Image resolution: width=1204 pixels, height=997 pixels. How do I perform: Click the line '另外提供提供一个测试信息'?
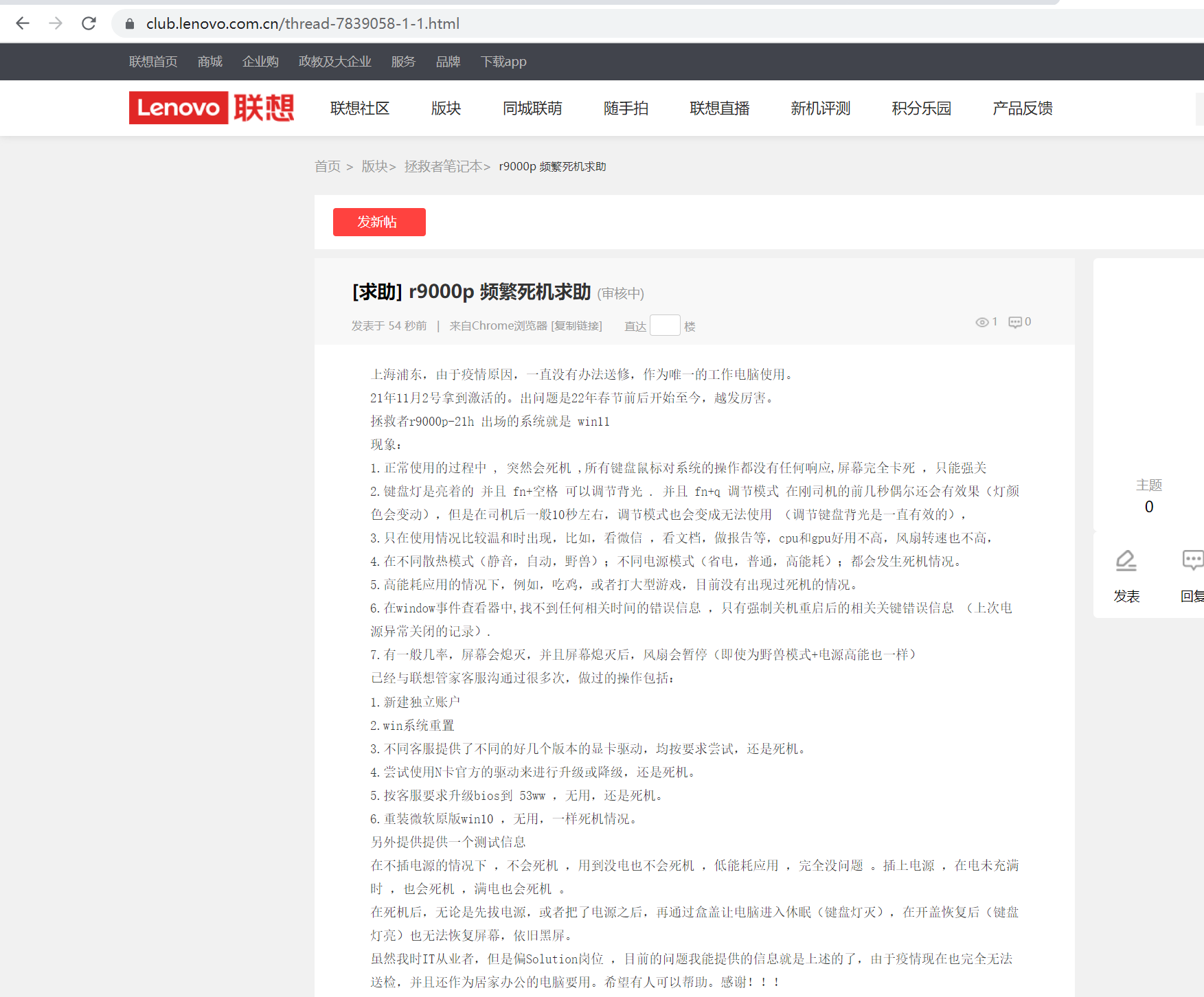click(x=448, y=842)
